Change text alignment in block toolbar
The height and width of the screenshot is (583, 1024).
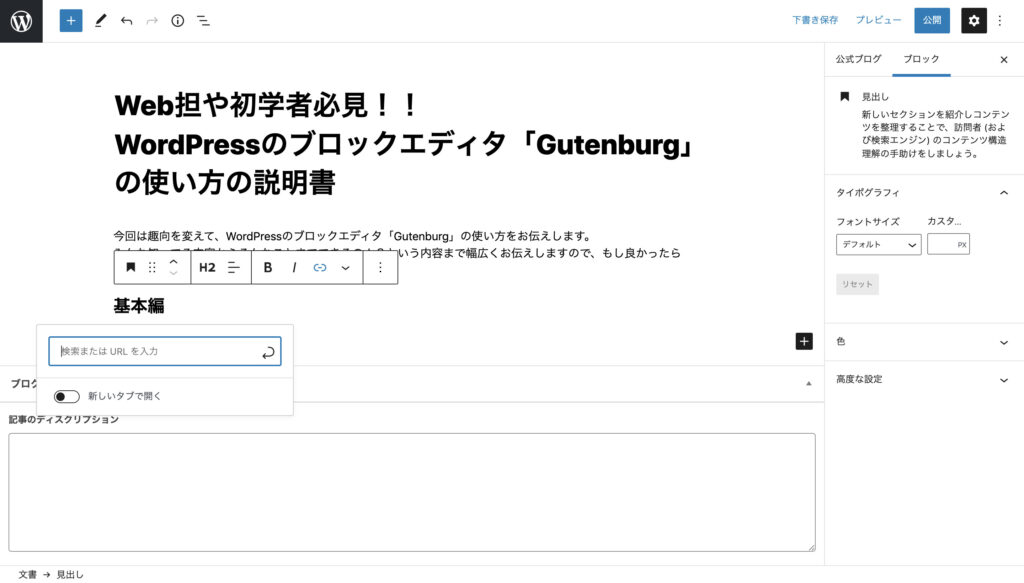click(234, 267)
